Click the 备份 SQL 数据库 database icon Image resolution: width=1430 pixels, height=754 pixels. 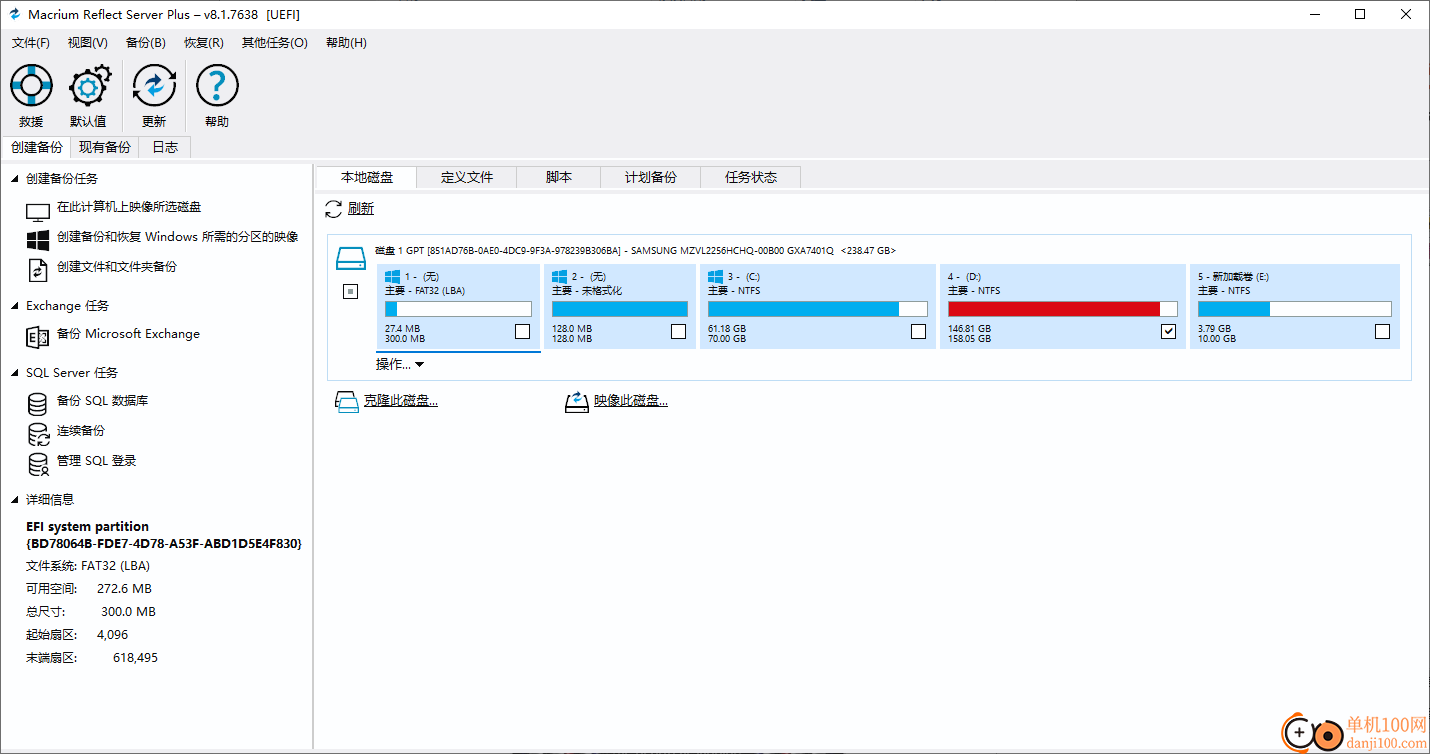coord(38,404)
